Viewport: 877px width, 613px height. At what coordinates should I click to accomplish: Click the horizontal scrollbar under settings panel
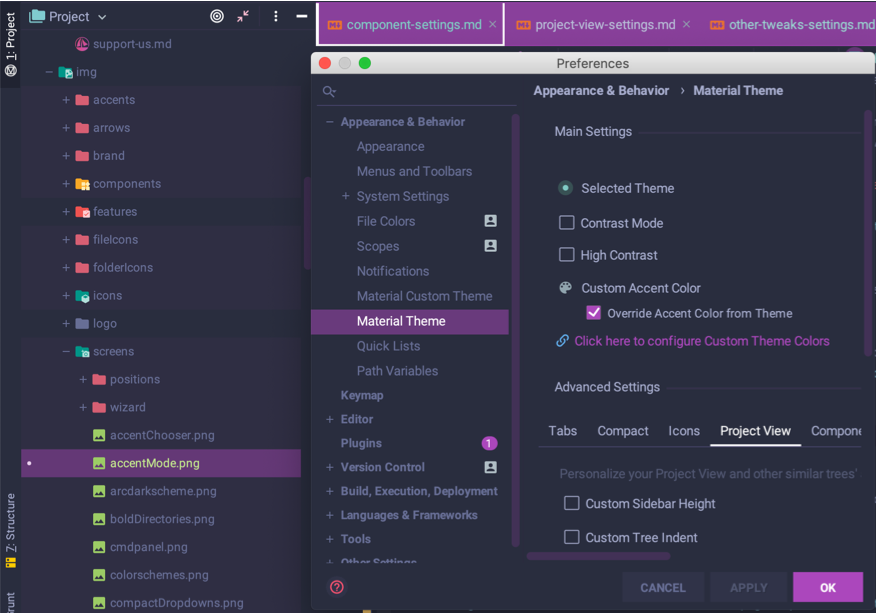coord(598,556)
